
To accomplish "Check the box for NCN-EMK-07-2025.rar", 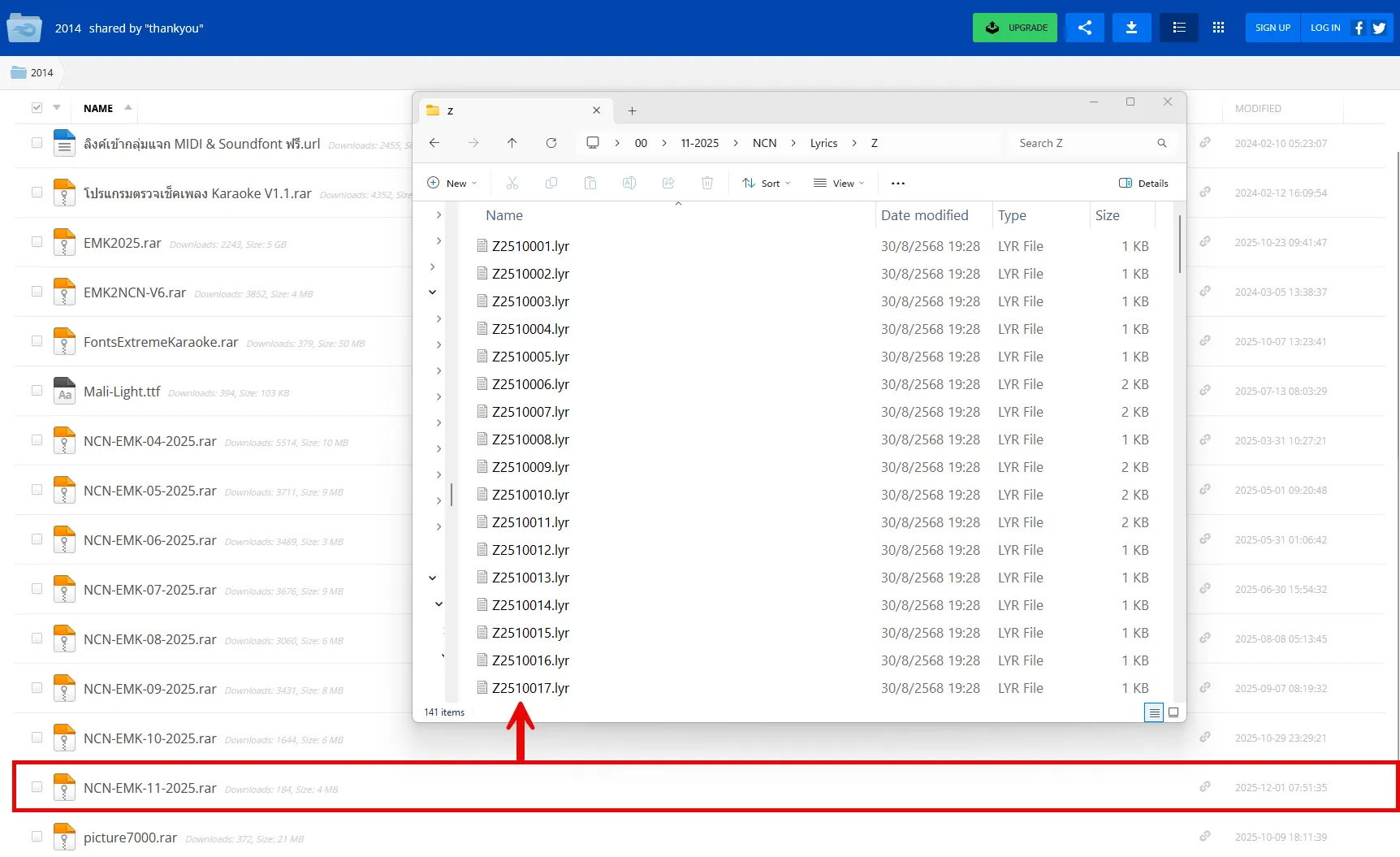I will pyautogui.click(x=37, y=588).
